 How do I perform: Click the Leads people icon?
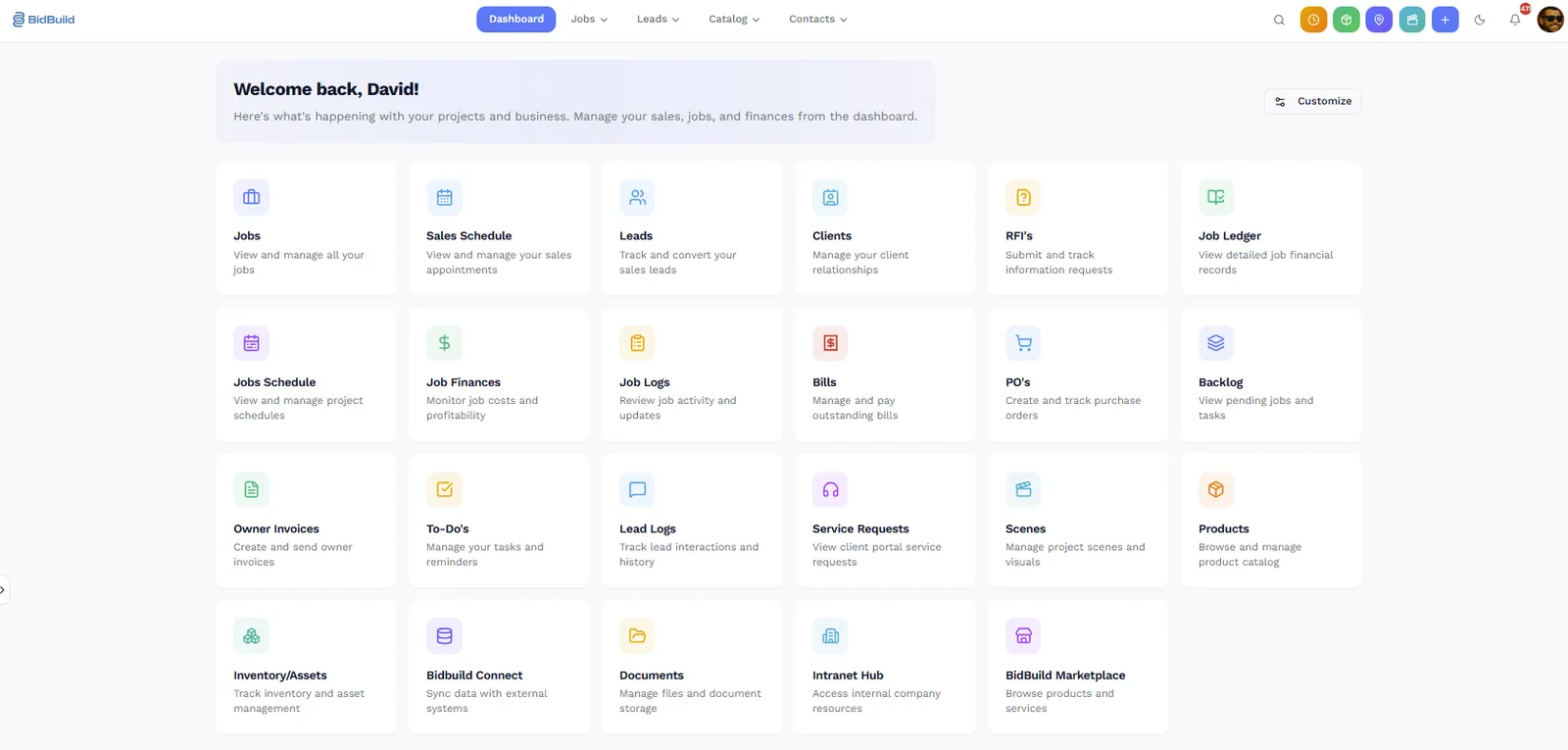tap(637, 197)
